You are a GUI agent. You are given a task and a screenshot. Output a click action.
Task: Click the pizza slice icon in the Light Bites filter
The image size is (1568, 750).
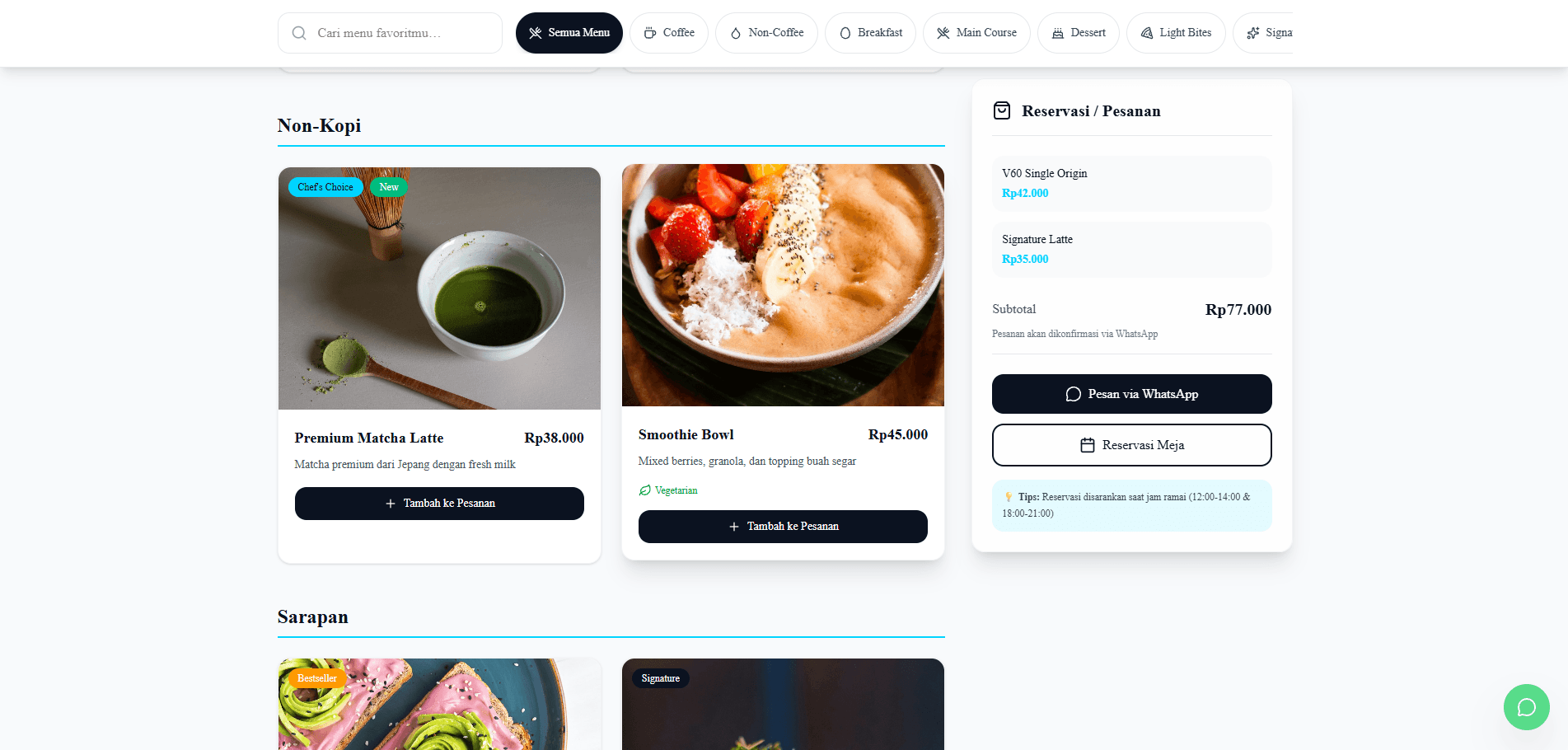[1147, 33]
